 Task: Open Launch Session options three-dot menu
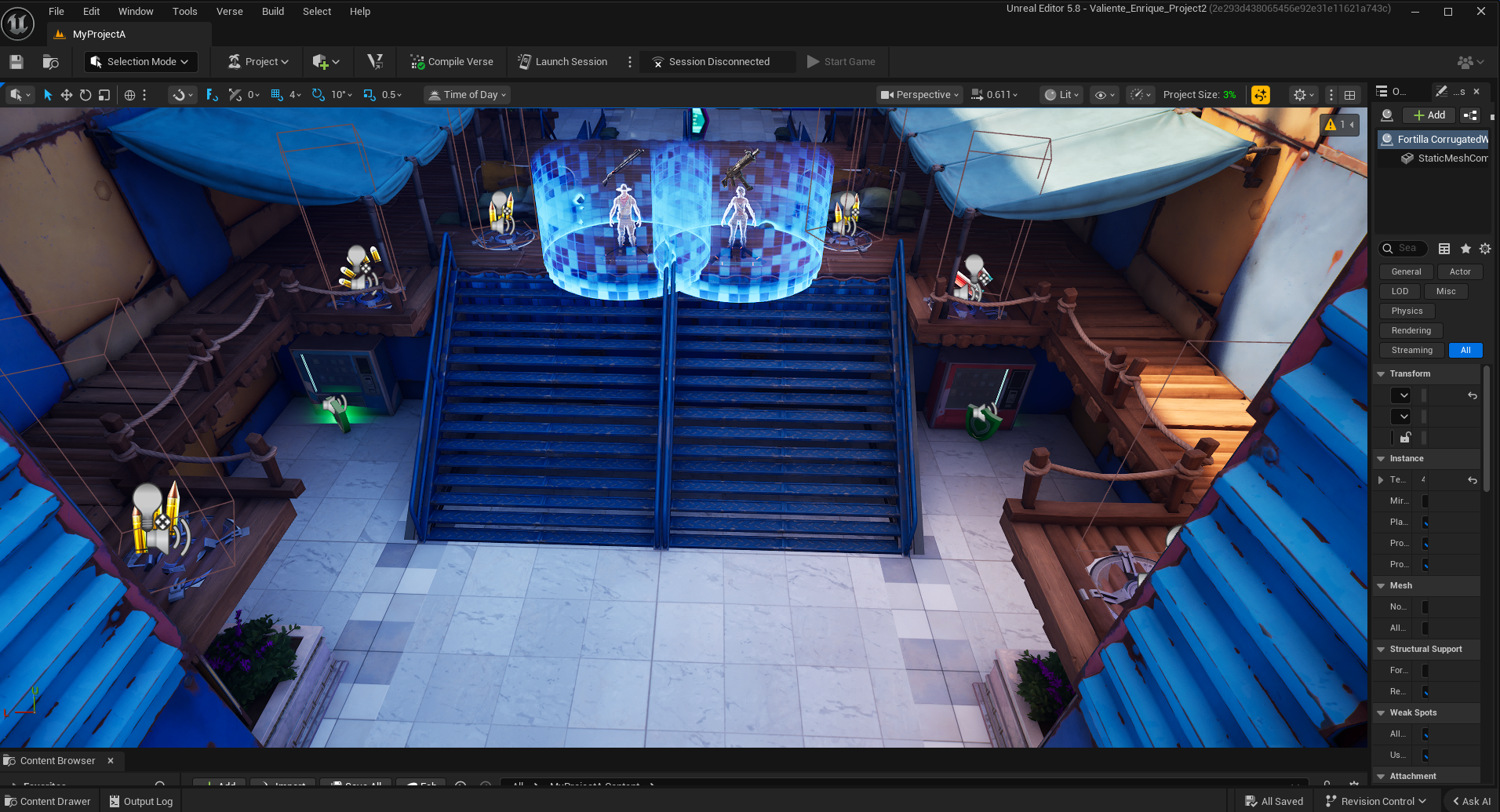pyautogui.click(x=629, y=62)
